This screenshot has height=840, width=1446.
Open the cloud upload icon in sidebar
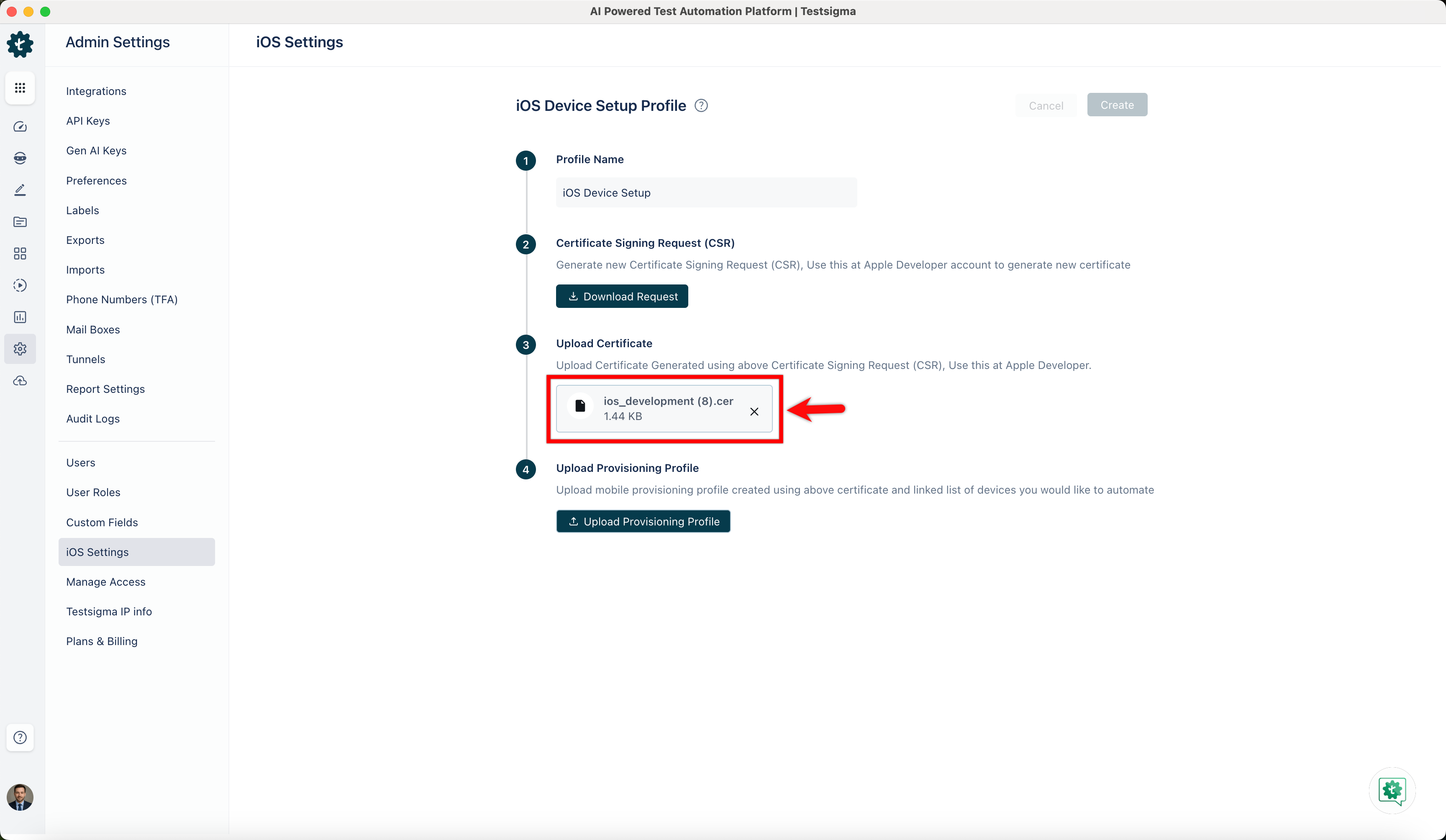[20, 381]
